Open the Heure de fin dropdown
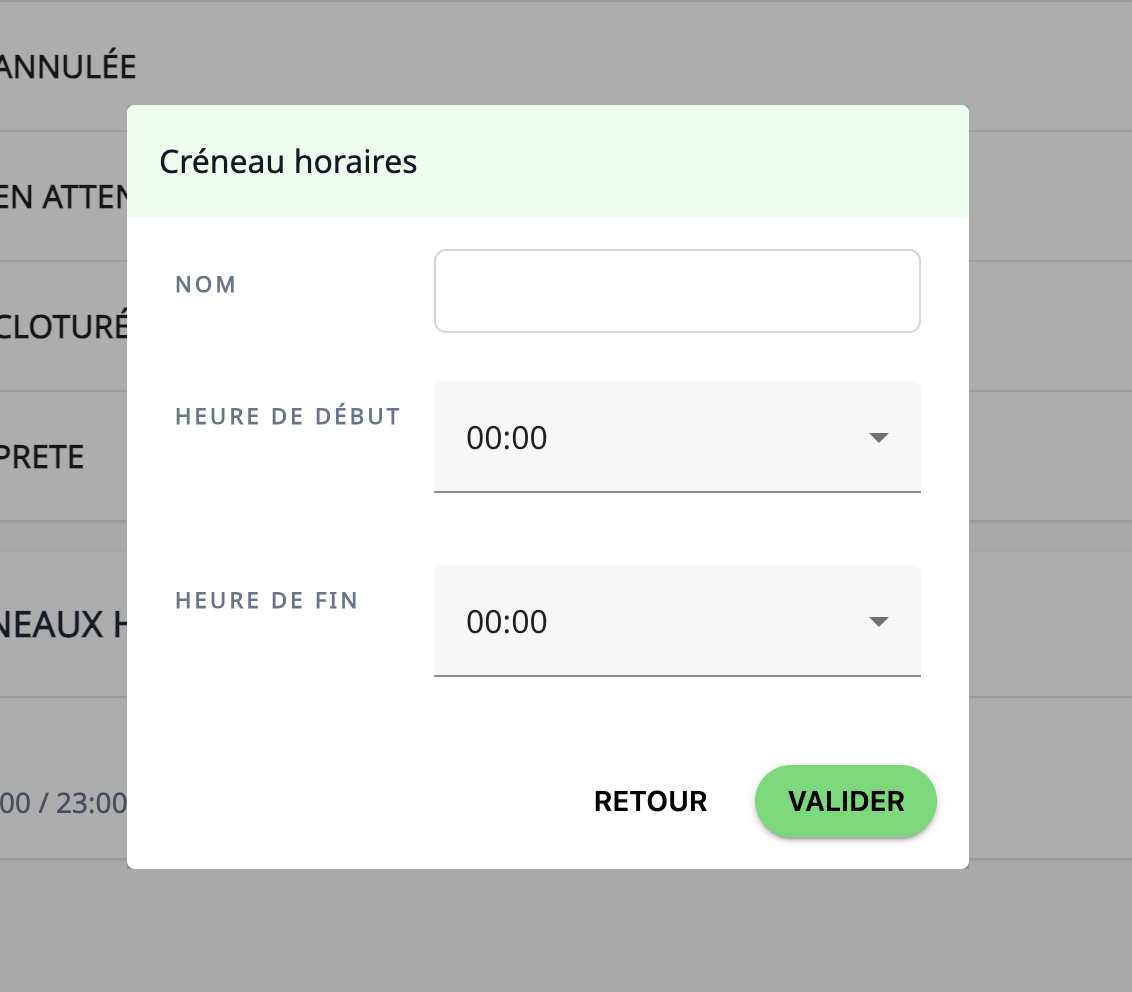1132x992 pixels. coord(660,621)
